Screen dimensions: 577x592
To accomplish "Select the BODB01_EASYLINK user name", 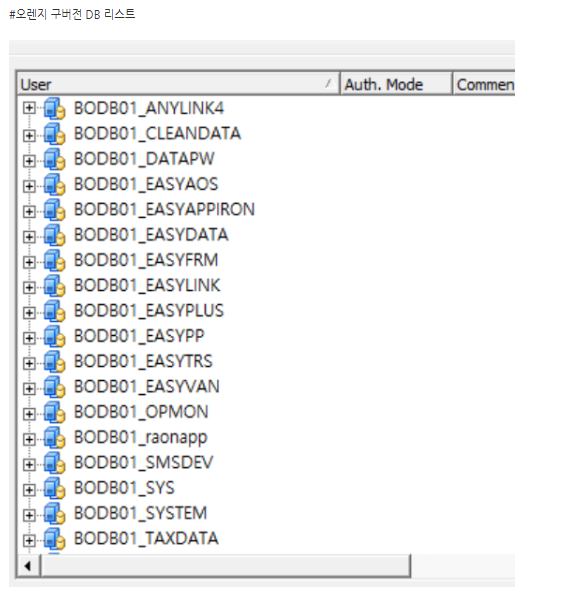I will pos(147,286).
